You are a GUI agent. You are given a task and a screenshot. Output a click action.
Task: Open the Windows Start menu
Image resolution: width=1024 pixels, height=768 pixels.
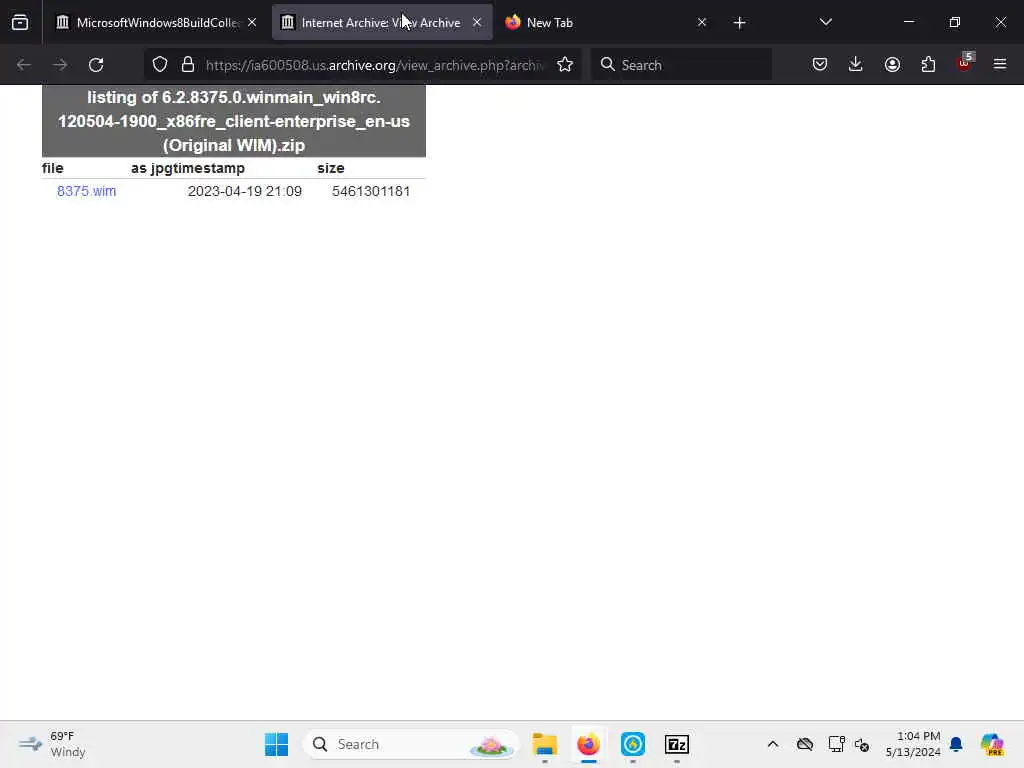click(276, 744)
